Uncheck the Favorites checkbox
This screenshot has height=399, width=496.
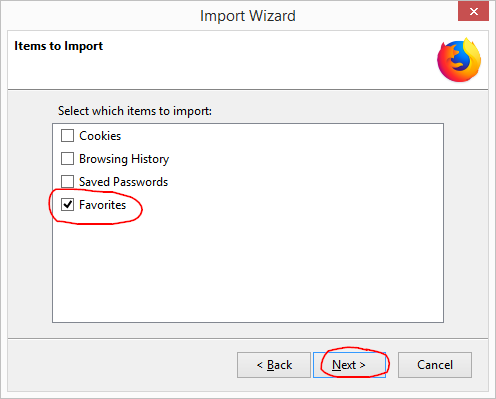click(x=67, y=205)
